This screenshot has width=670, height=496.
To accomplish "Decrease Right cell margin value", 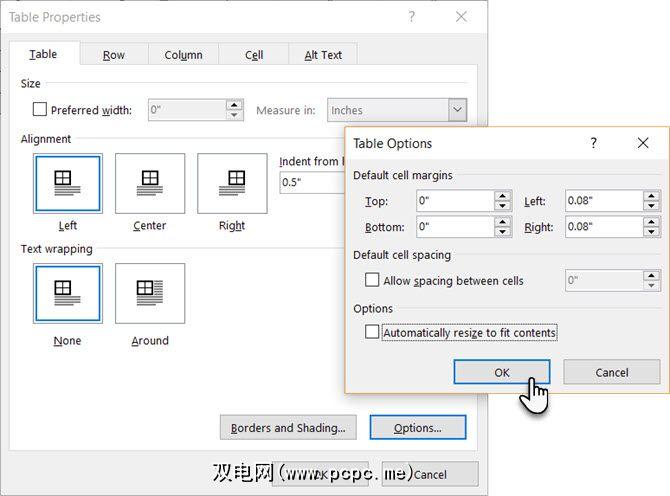I will [651, 232].
